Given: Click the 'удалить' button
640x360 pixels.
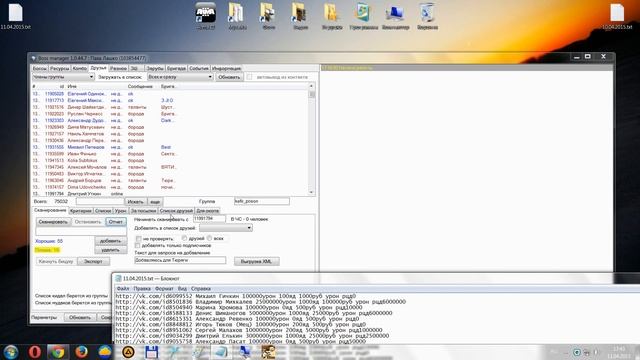Looking at the screenshot, I should coord(110,250).
